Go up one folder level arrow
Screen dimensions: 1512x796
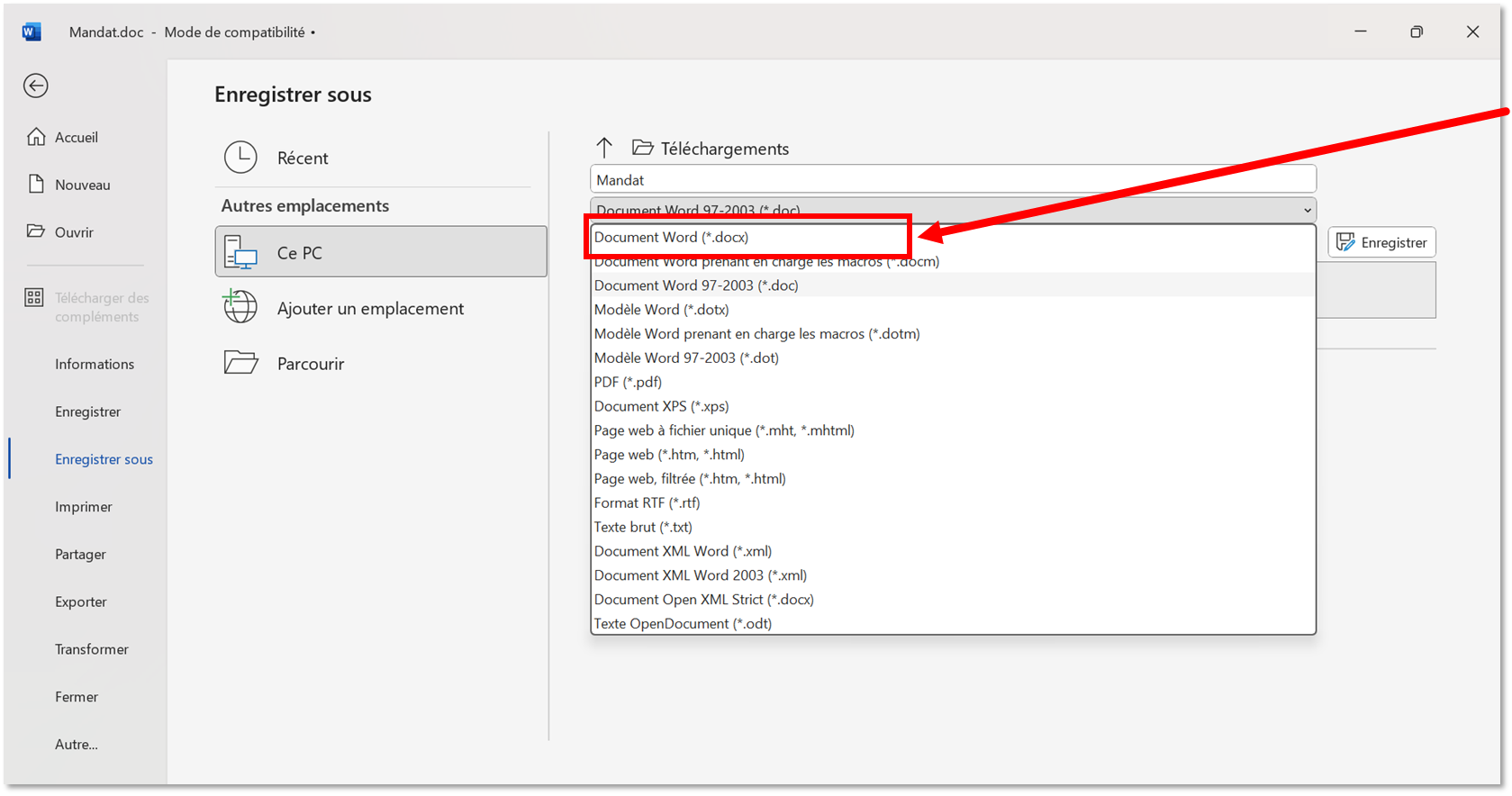tap(604, 148)
